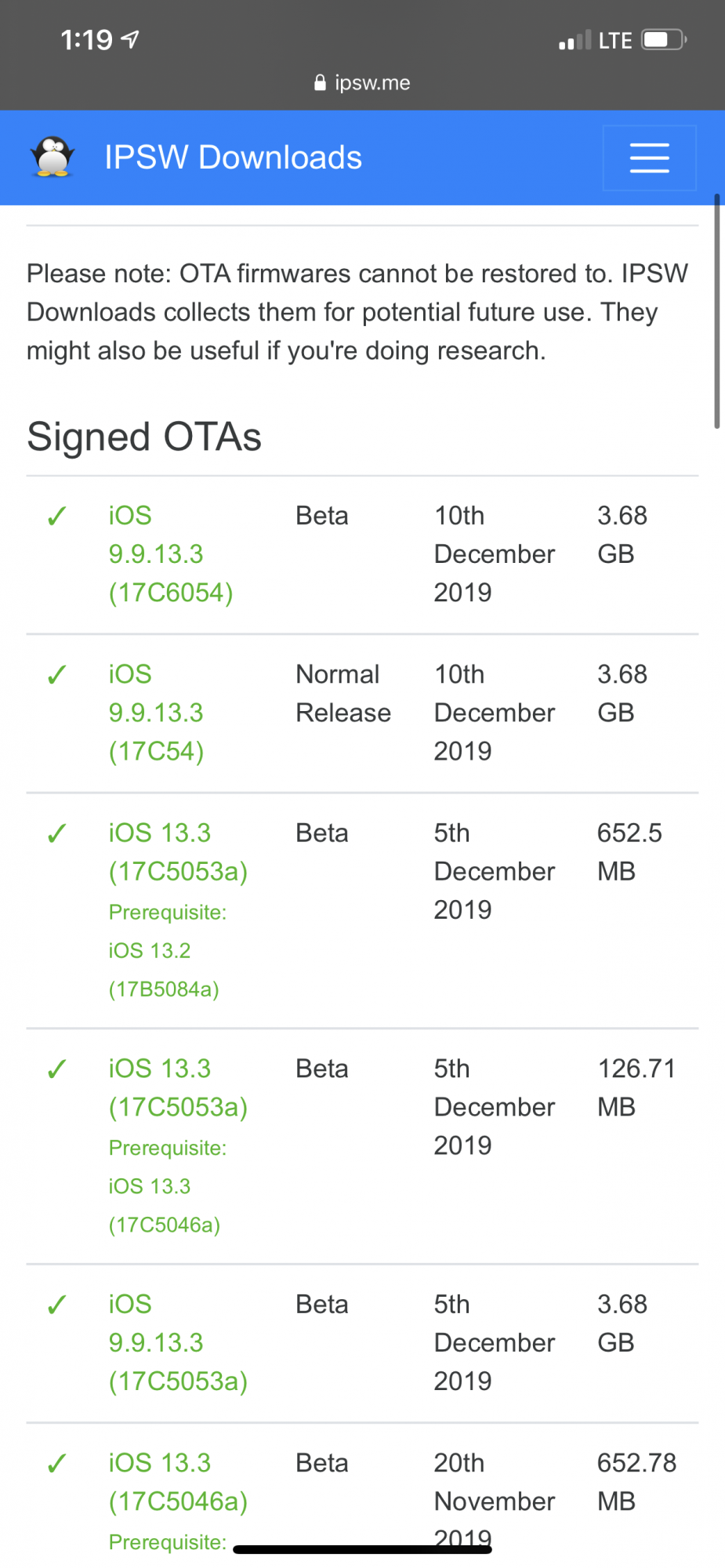The height and width of the screenshot is (1568, 725).
Task: Open iOS 9.9.13.3 (17C54) Normal Release link
Action: tap(157, 713)
